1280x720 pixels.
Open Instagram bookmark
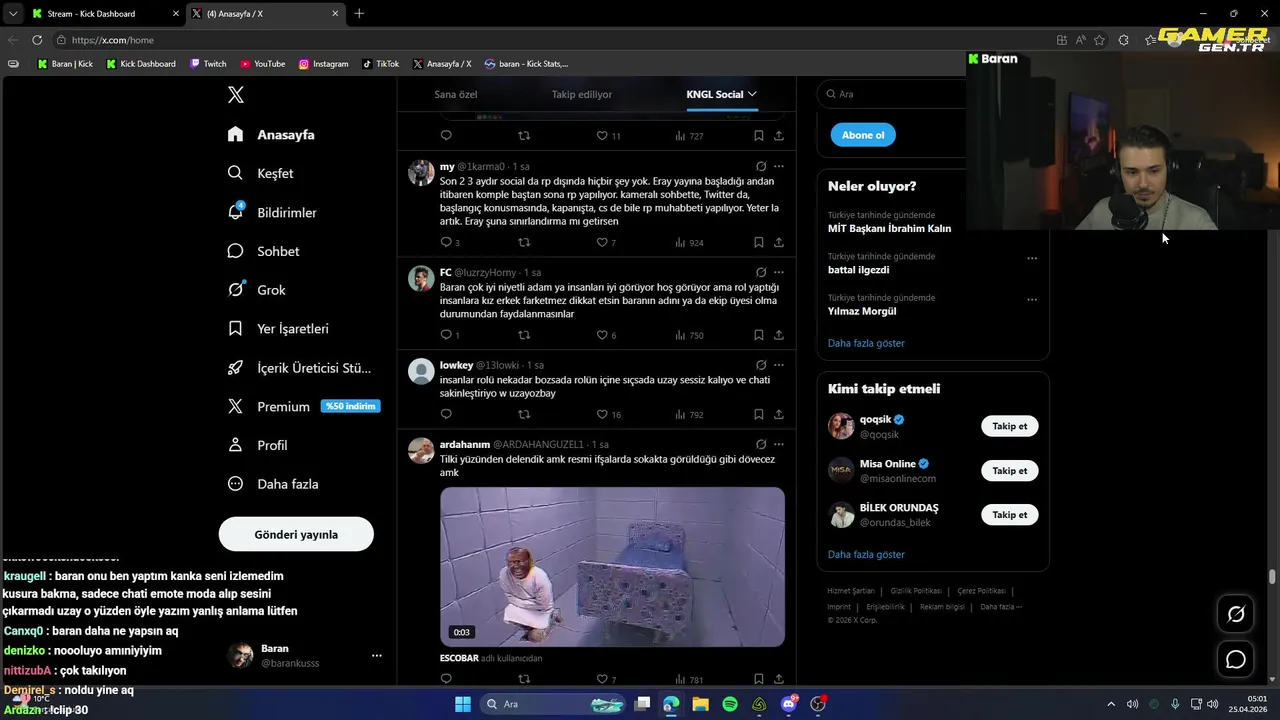coord(323,64)
